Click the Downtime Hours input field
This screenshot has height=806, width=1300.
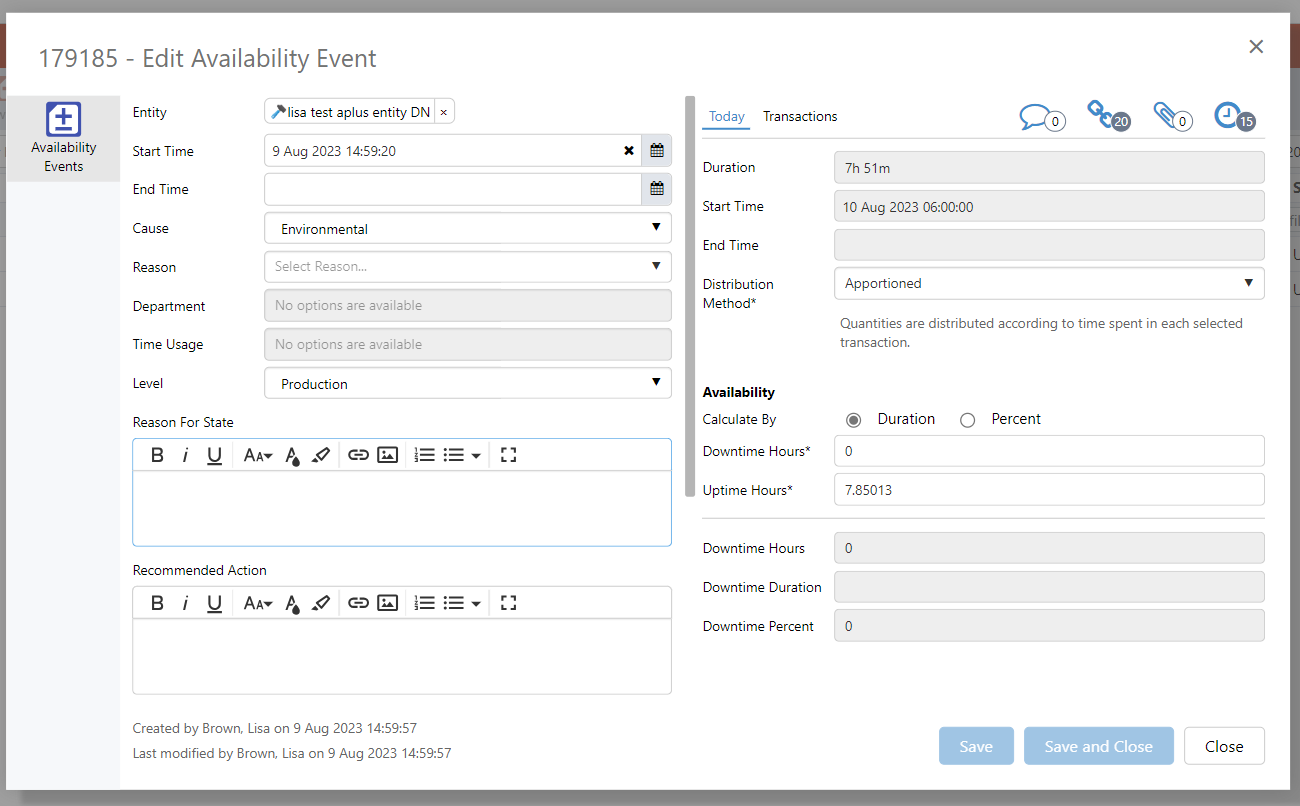tap(1048, 451)
